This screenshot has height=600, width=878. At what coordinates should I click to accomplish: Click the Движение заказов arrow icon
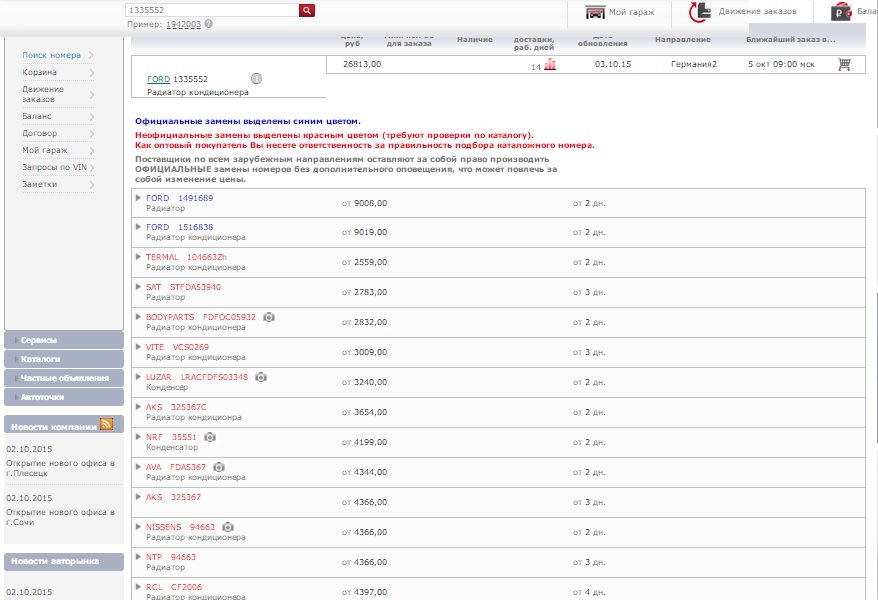click(699, 12)
